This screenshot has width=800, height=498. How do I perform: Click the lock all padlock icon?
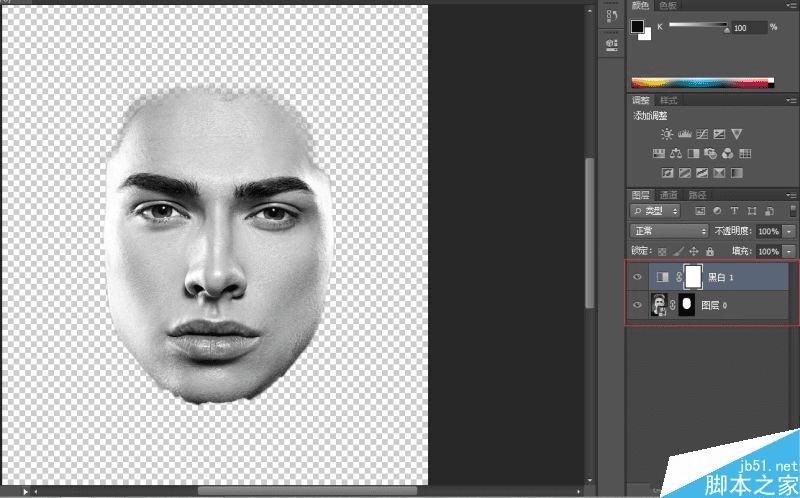pyautogui.click(x=709, y=251)
